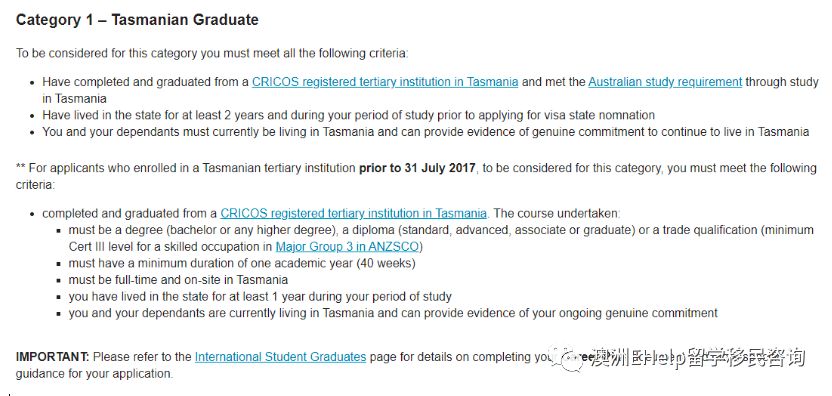Open the Major Group 3 in ANZSCO link

(348, 247)
